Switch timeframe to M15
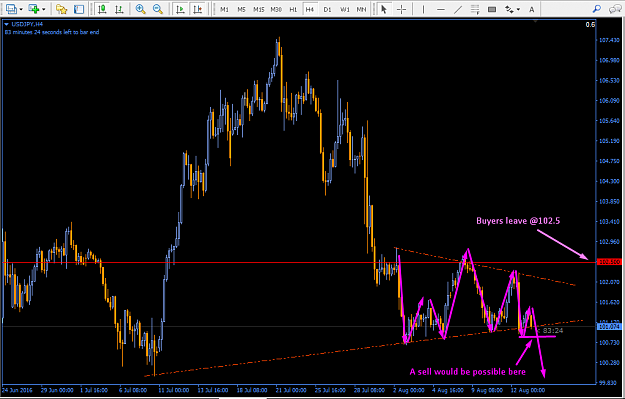 click(259, 9)
